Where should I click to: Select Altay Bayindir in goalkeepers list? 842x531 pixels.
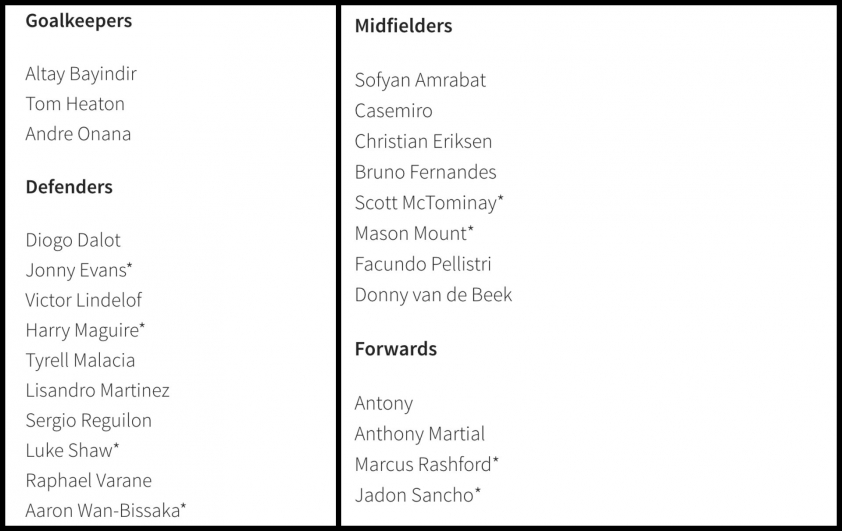click(x=81, y=74)
